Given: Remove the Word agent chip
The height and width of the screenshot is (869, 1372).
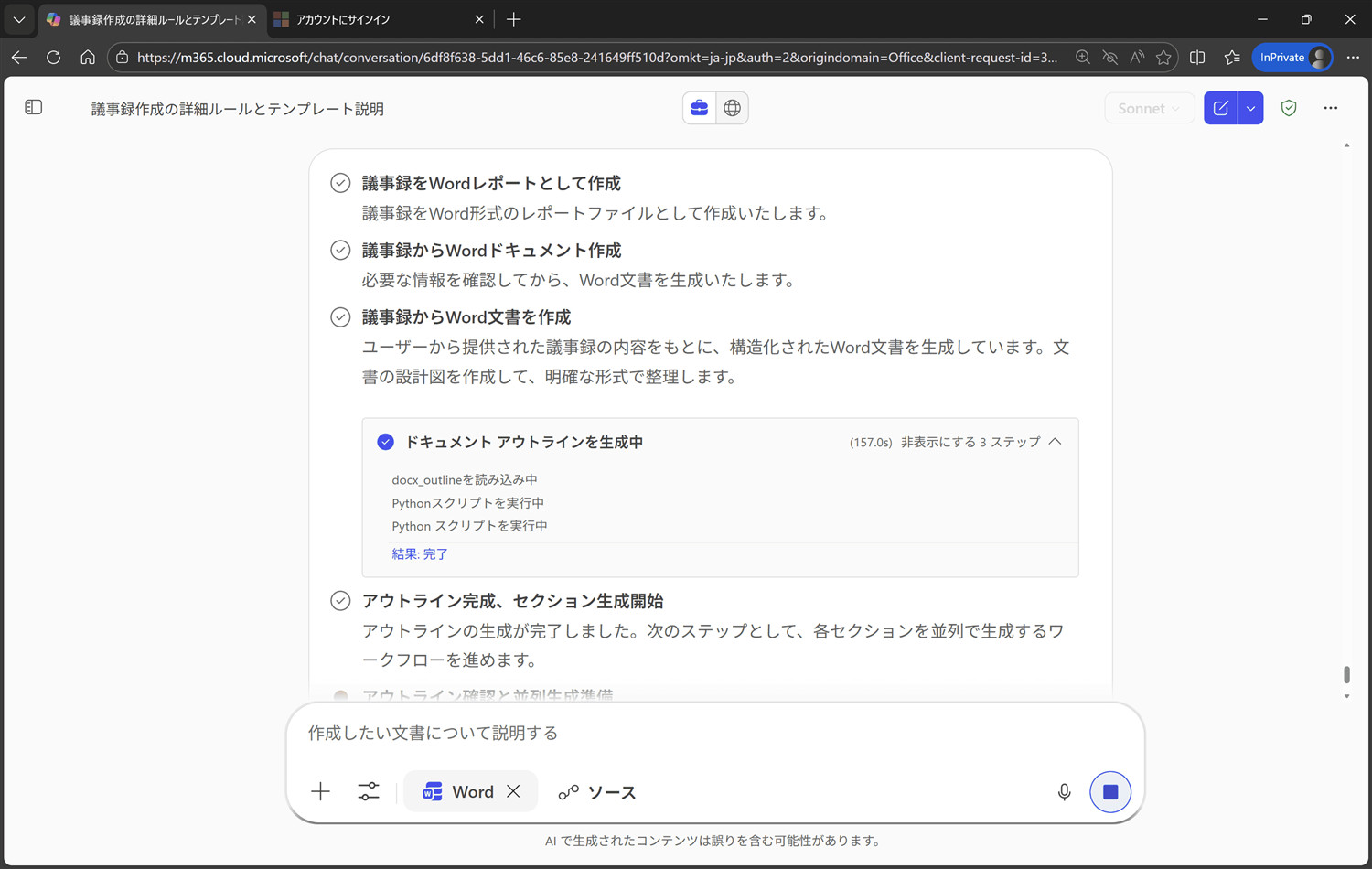Looking at the screenshot, I should click(513, 791).
